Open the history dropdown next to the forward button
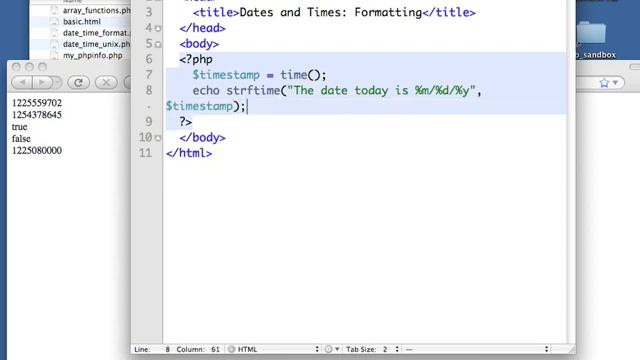The width and height of the screenshot is (640, 360). [x=57, y=82]
